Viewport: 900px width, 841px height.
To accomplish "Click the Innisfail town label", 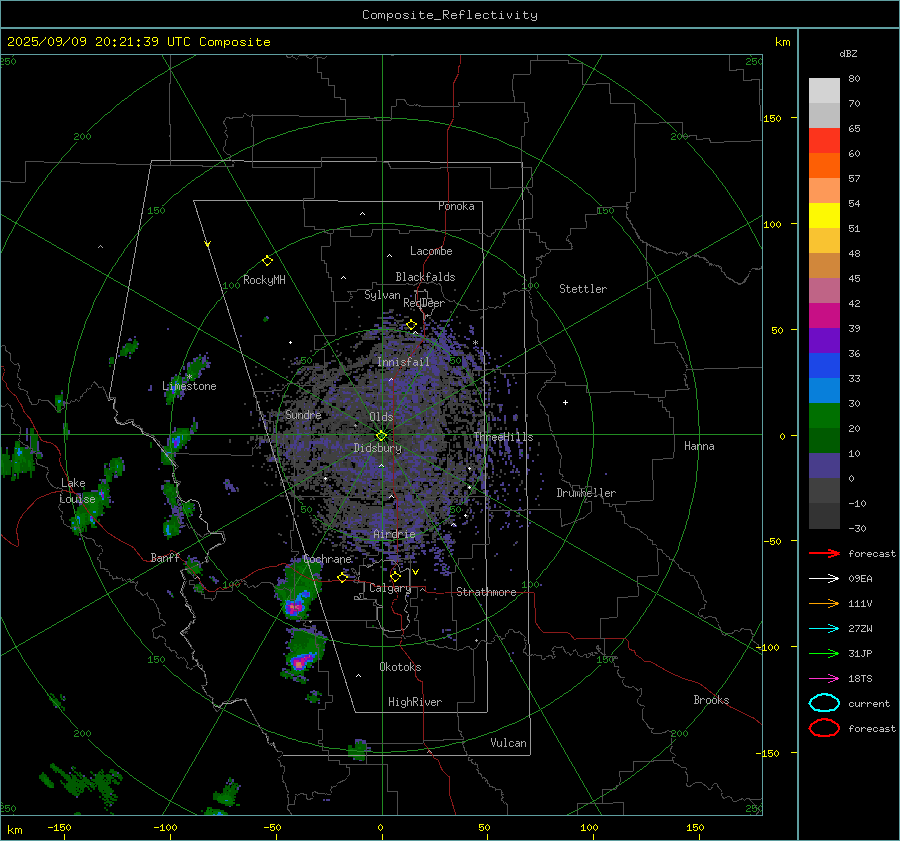I will 403,362.
